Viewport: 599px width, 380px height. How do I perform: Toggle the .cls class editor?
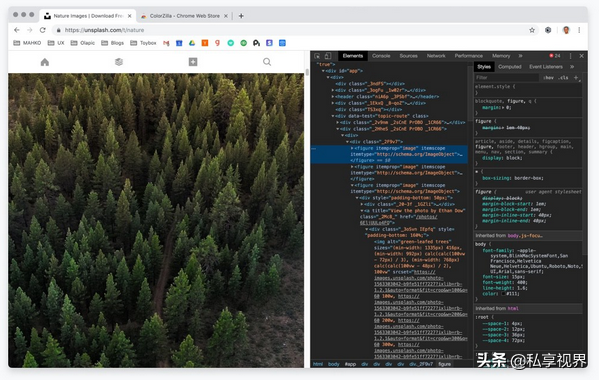click(563, 78)
